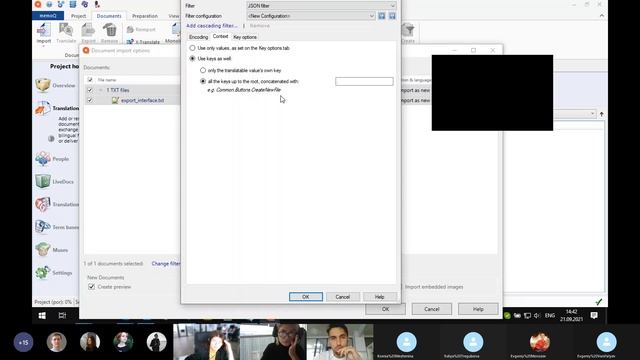This screenshot has height=360, width=640.
Task: Open the Filter dropdown showing JSON filter
Action: tap(321, 6)
